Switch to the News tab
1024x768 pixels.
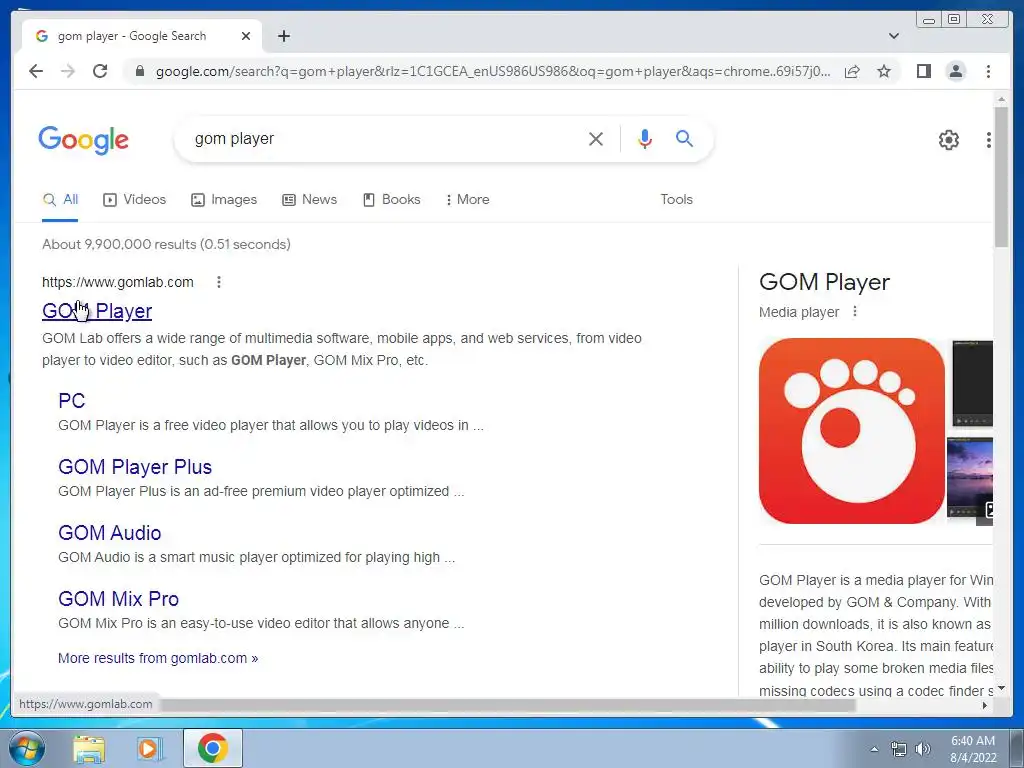[310, 200]
